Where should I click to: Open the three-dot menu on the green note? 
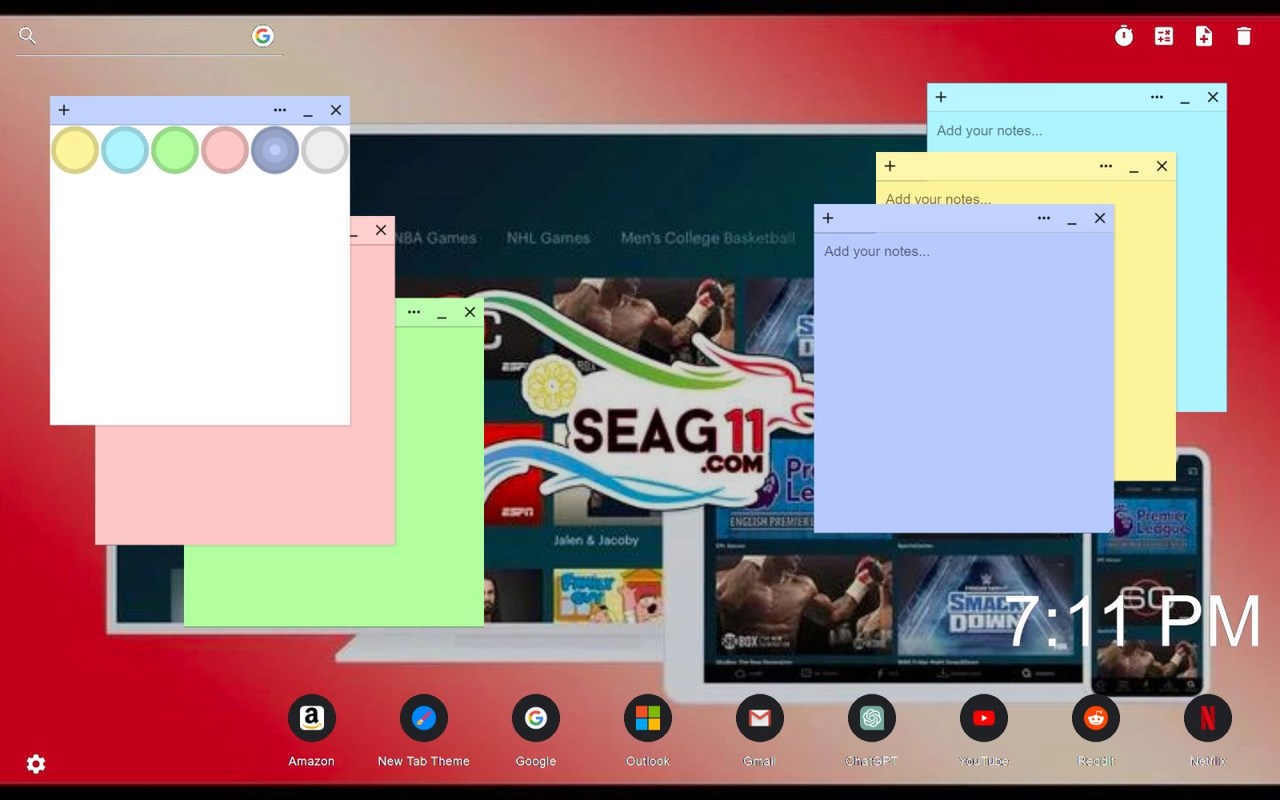pyautogui.click(x=414, y=312)
